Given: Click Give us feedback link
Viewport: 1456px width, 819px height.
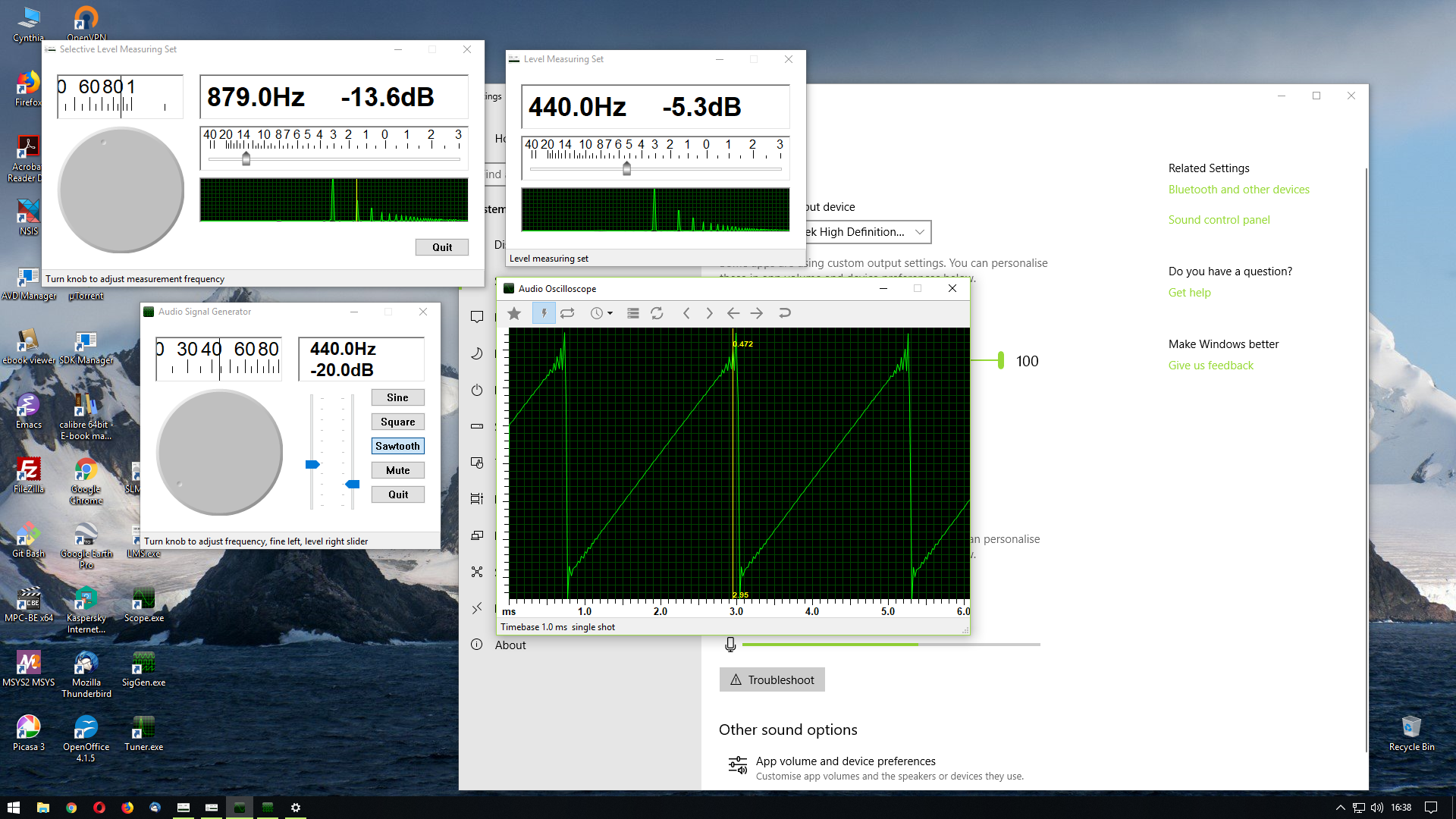Looking at the screenshot, I should tap(1210, 366).
